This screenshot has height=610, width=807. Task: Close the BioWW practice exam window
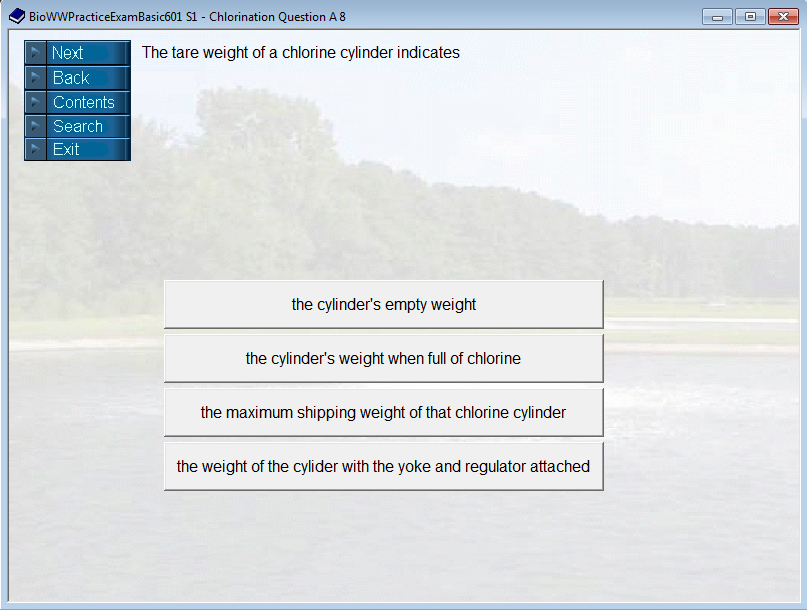tap(782, 16)
